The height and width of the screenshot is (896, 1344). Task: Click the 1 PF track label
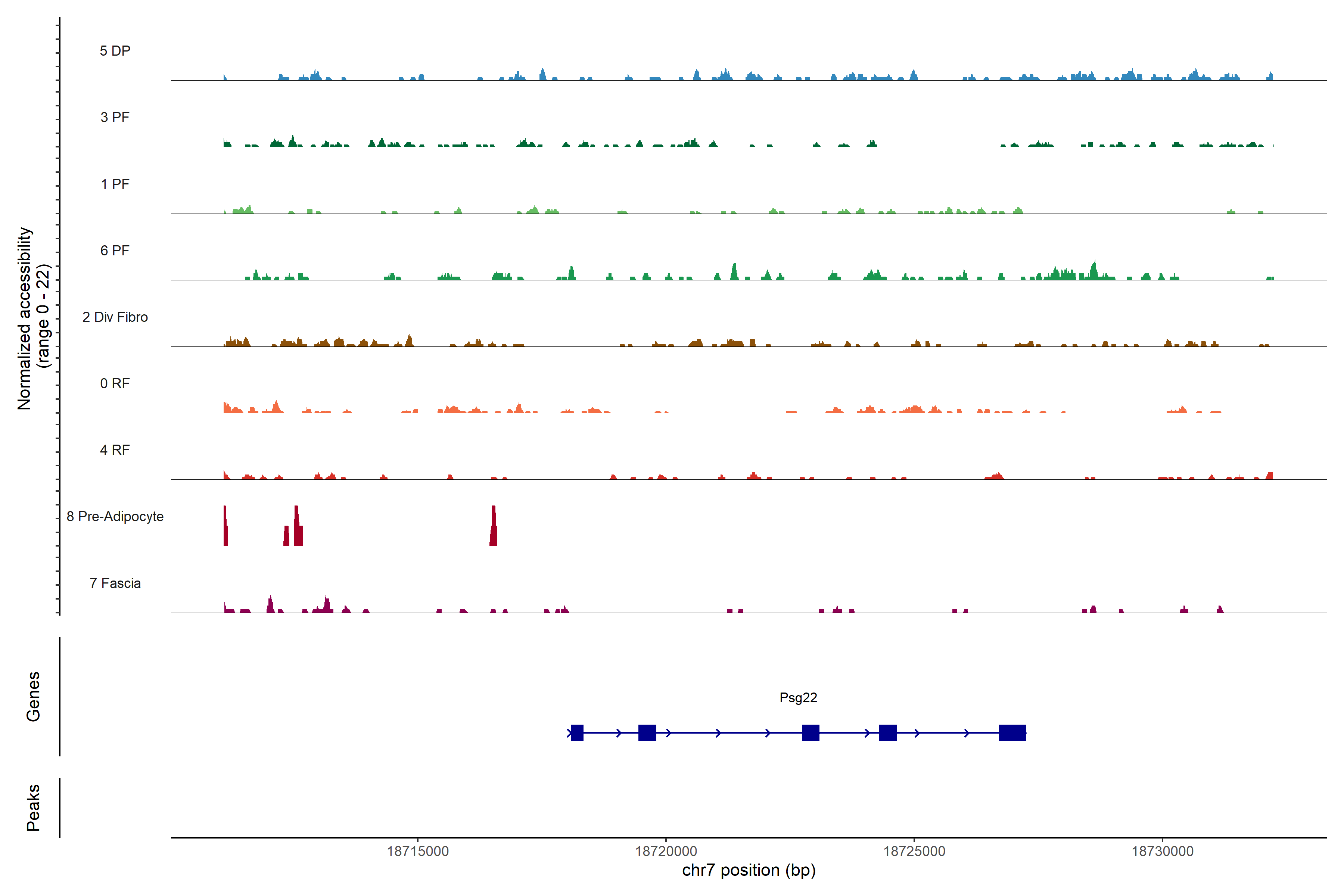[115, 184]
